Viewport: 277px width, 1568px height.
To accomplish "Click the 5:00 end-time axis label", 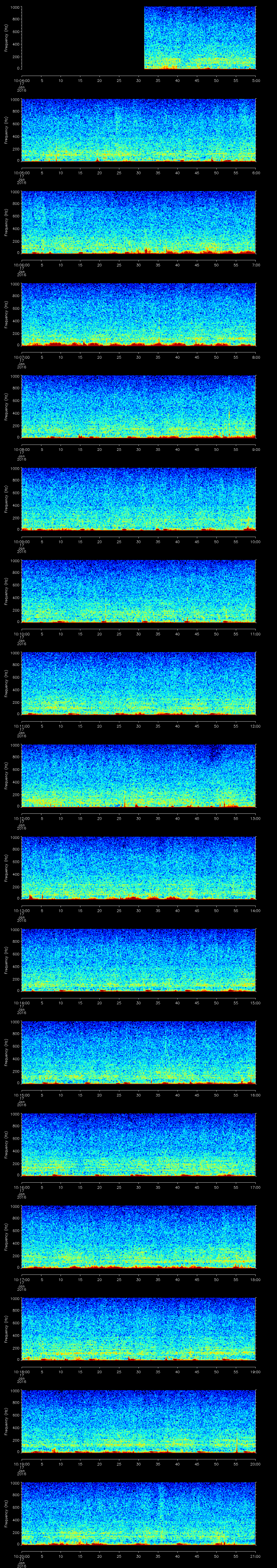I will (x=256, y=80).
